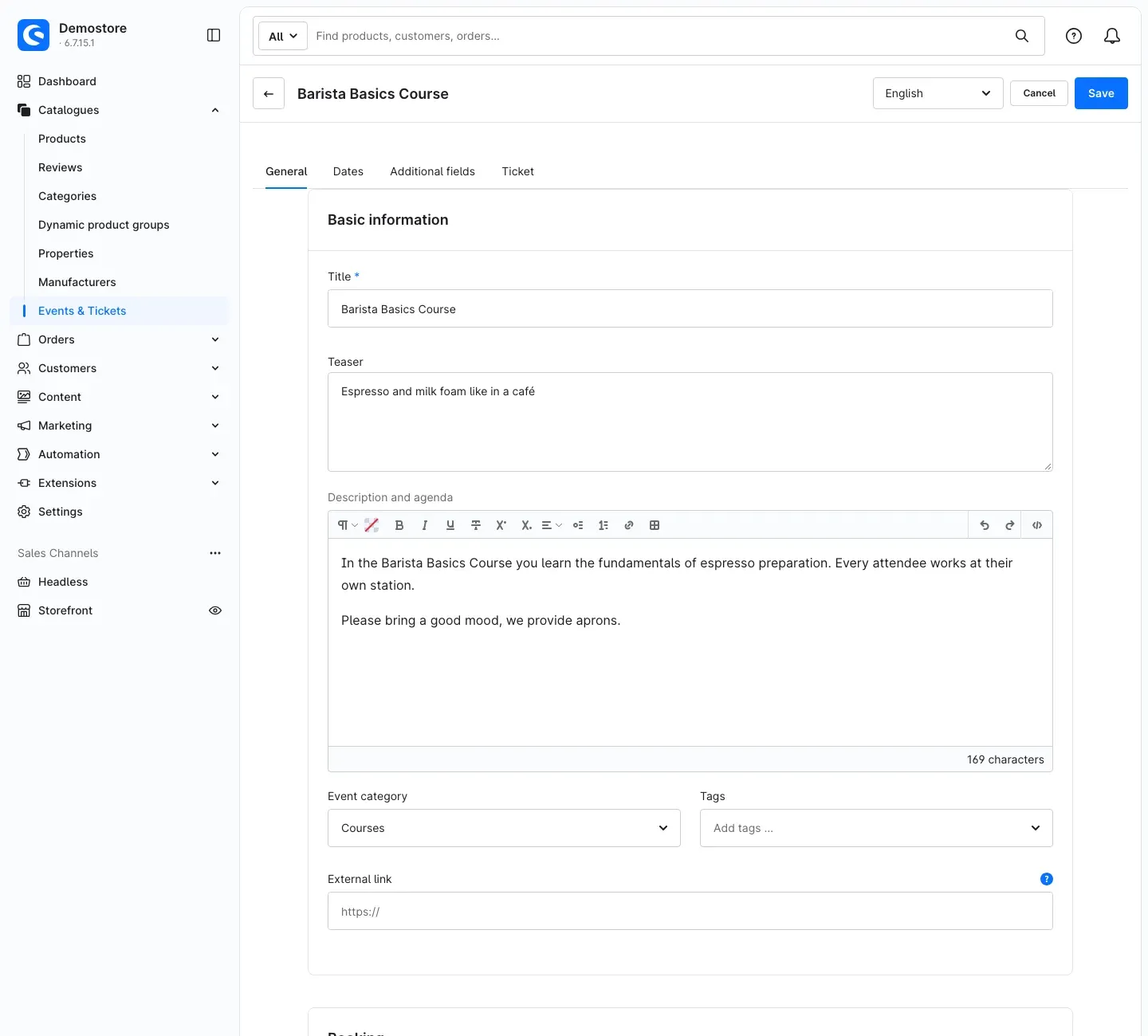The height and width of the screenshot is (1036, 1148).
Task: Show the External link help tooltip
Action: click(1047, 879)
